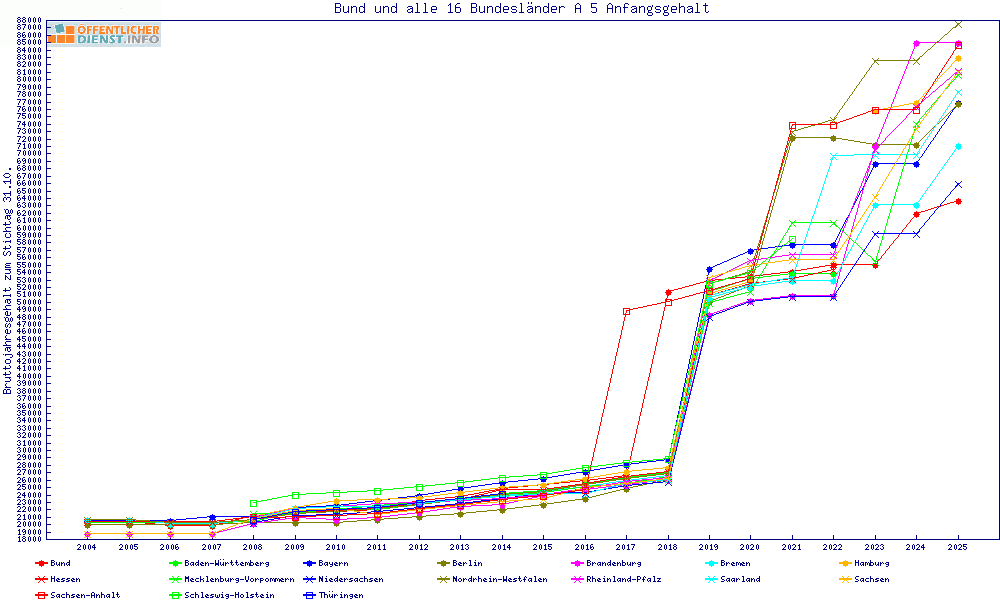Click the magenta Brandenburg legend marker
This screenshot has height=600, width=1000.
pyautogui.click(x=576, y=563)
